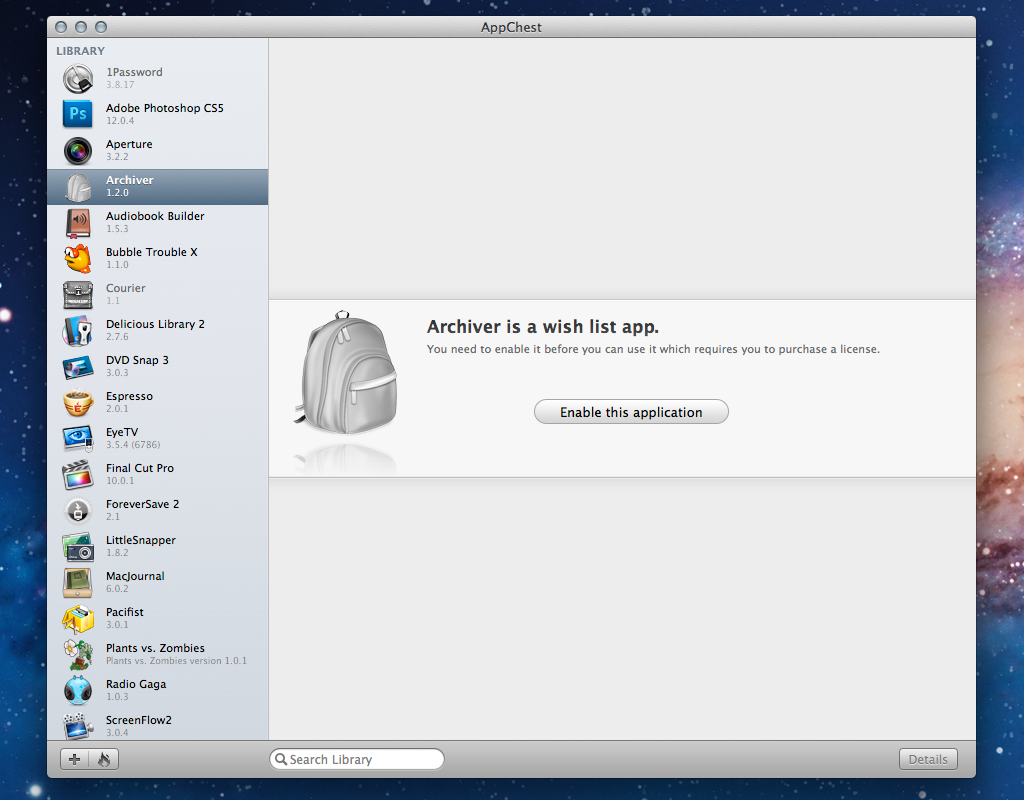Select 1Password in the library list

click(157, 78)
